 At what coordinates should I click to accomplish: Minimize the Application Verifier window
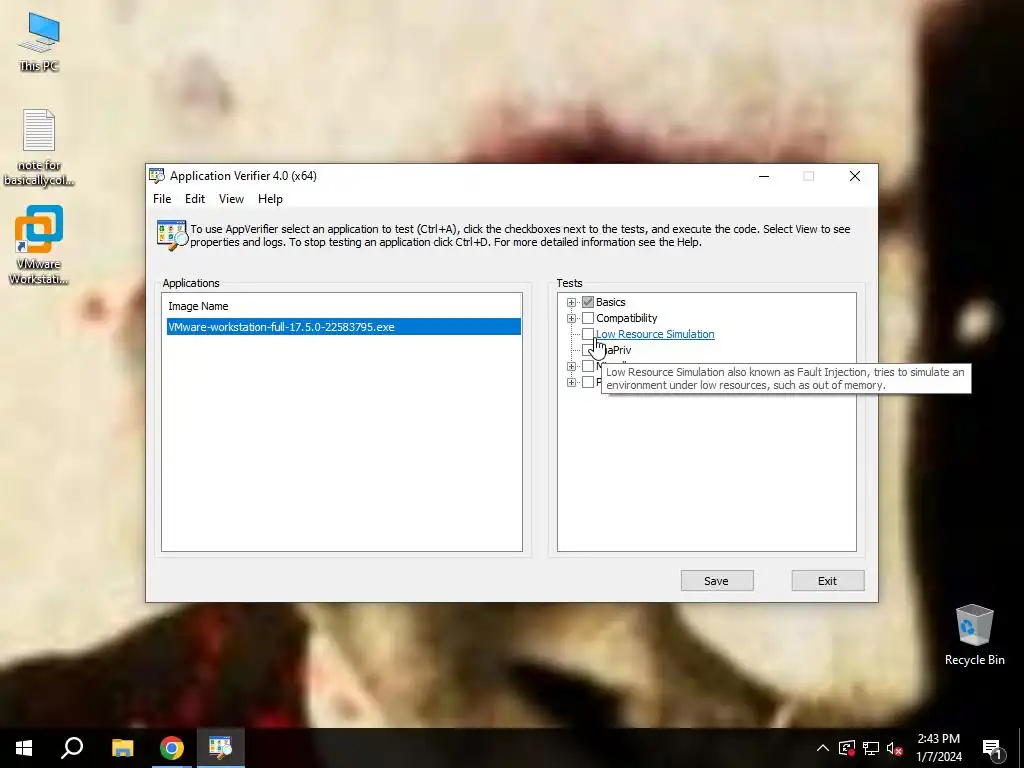(763, 176)
